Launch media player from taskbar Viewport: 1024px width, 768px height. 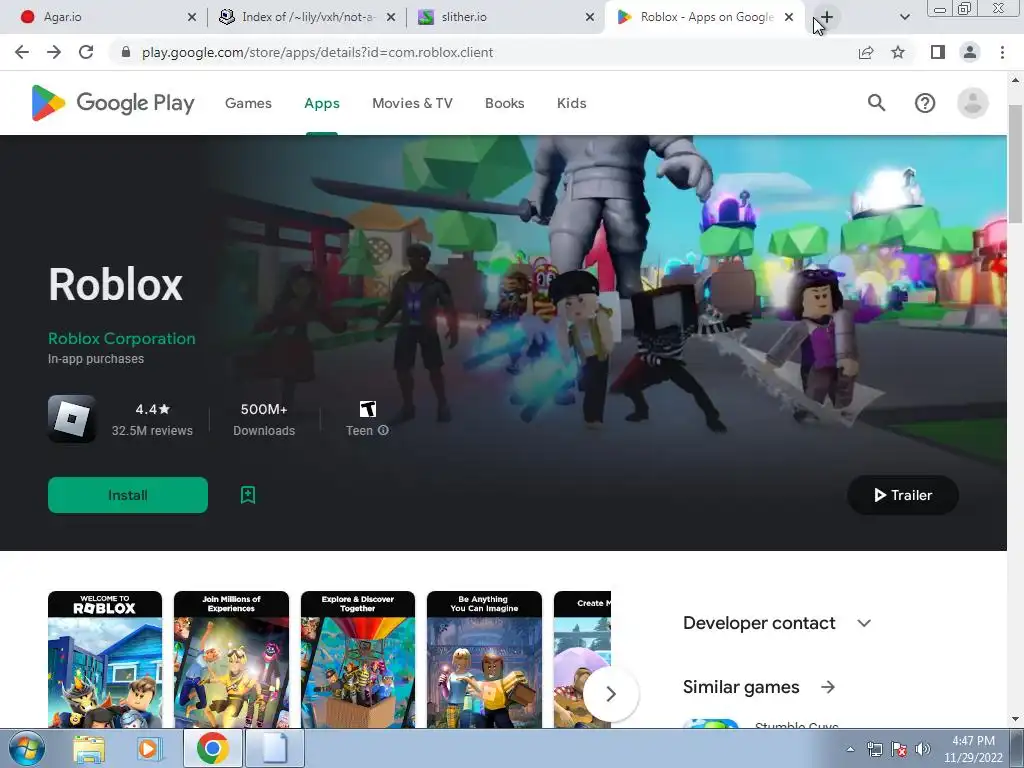[150, 748]
